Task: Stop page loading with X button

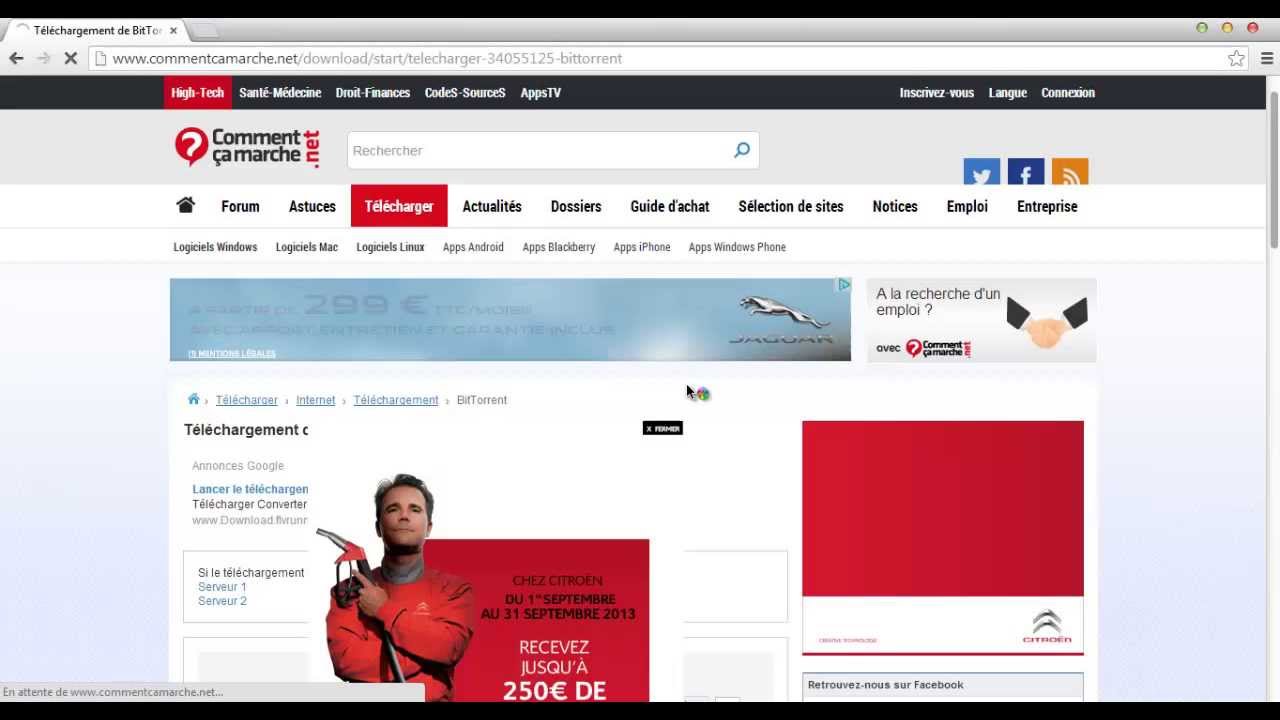Action: (x=70, y=58)
